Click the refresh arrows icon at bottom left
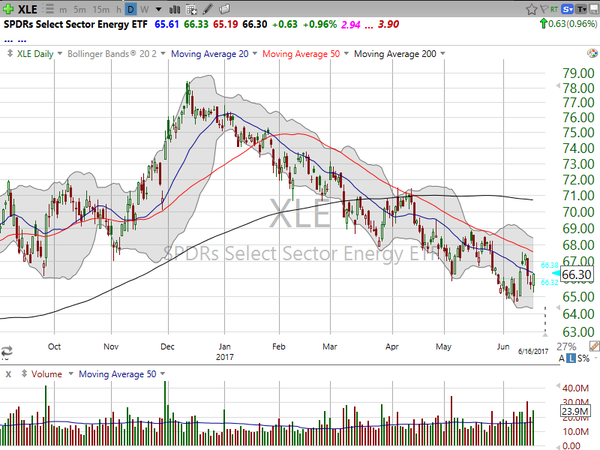Image resolution: width=600 pixels, height=450 pixels. pyautogui.click(x=7, y=351)
